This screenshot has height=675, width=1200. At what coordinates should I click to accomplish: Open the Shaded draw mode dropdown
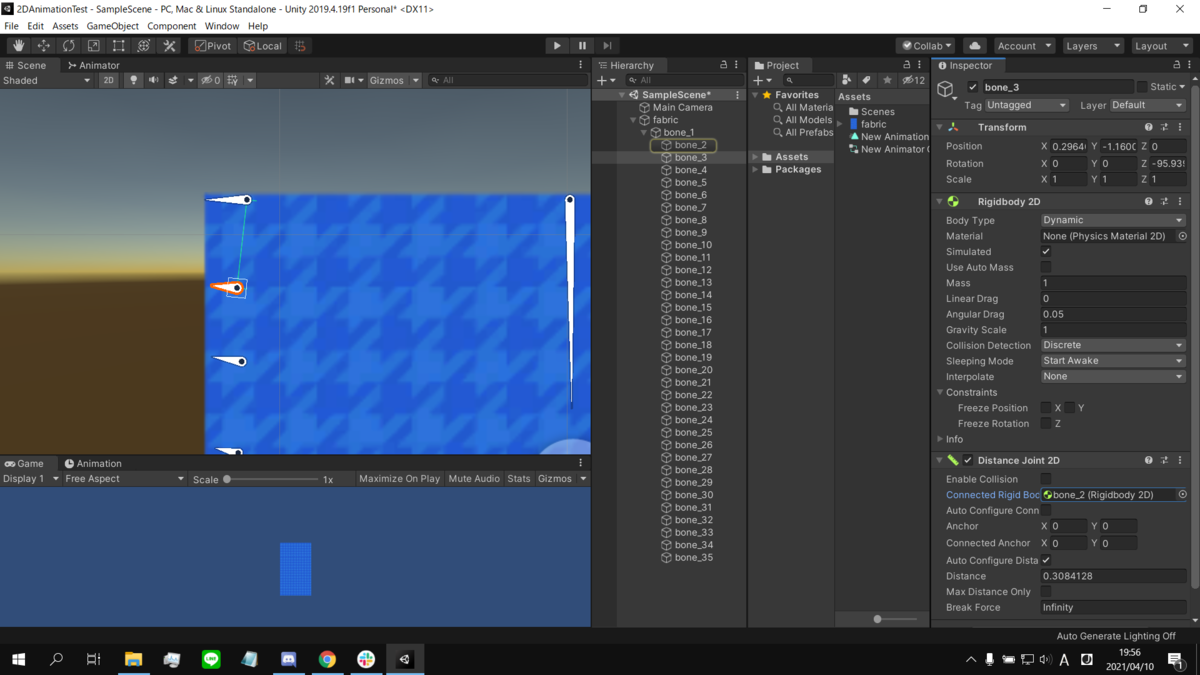(x=46, y=80)
